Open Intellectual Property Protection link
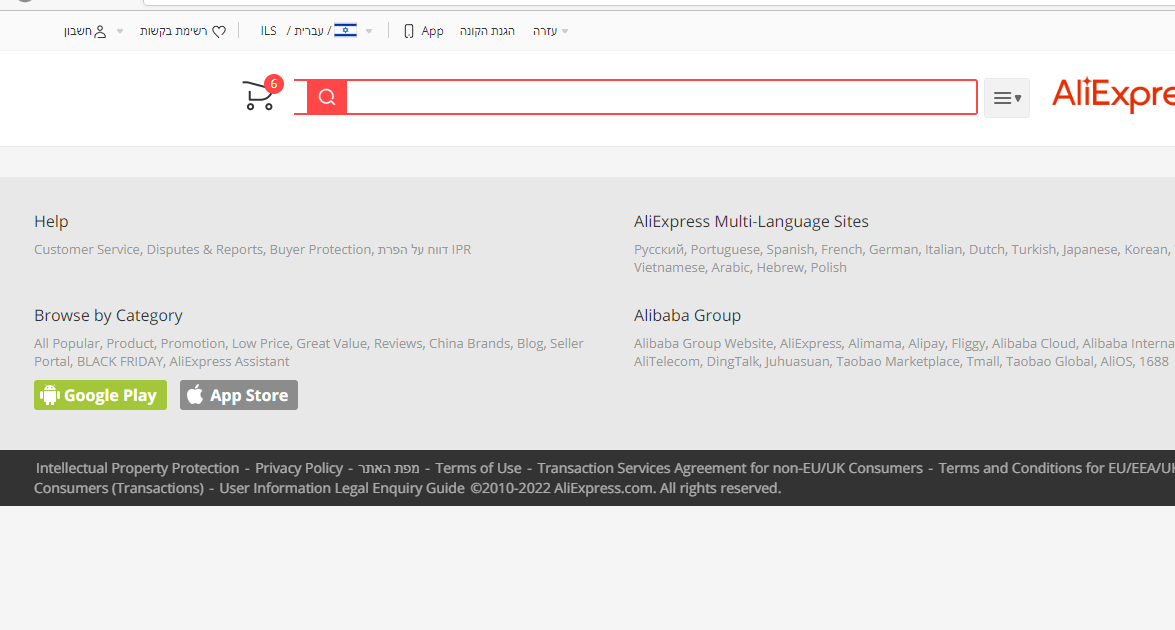This screenshot has width=1175, height=630. [137, 468]
